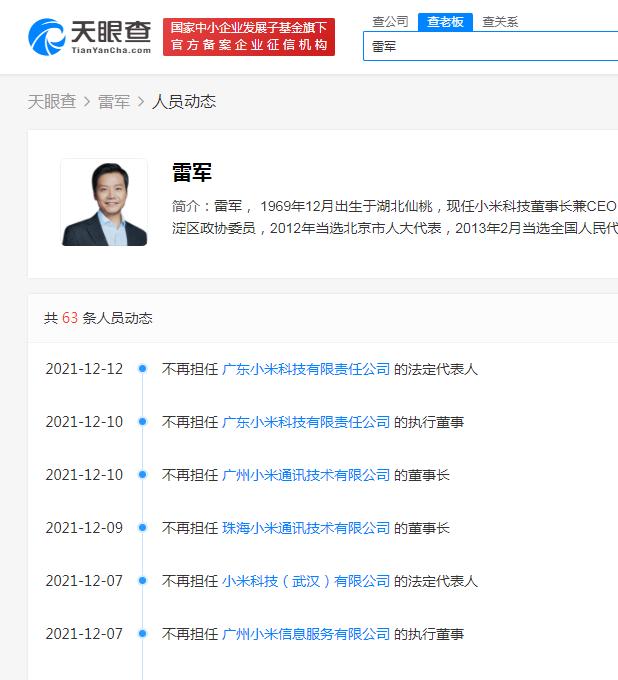Click the search field containing 雷军
Image resolution: width=618 pixels, height=680 pixels.
pyautogui.click(x=490, y=46)
